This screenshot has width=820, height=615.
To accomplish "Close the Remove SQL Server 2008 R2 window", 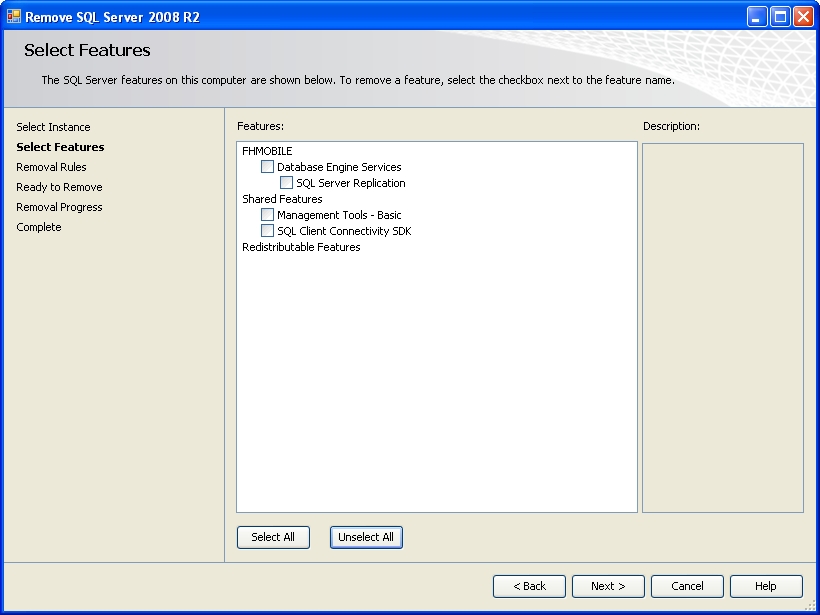I will click(803, 17).
